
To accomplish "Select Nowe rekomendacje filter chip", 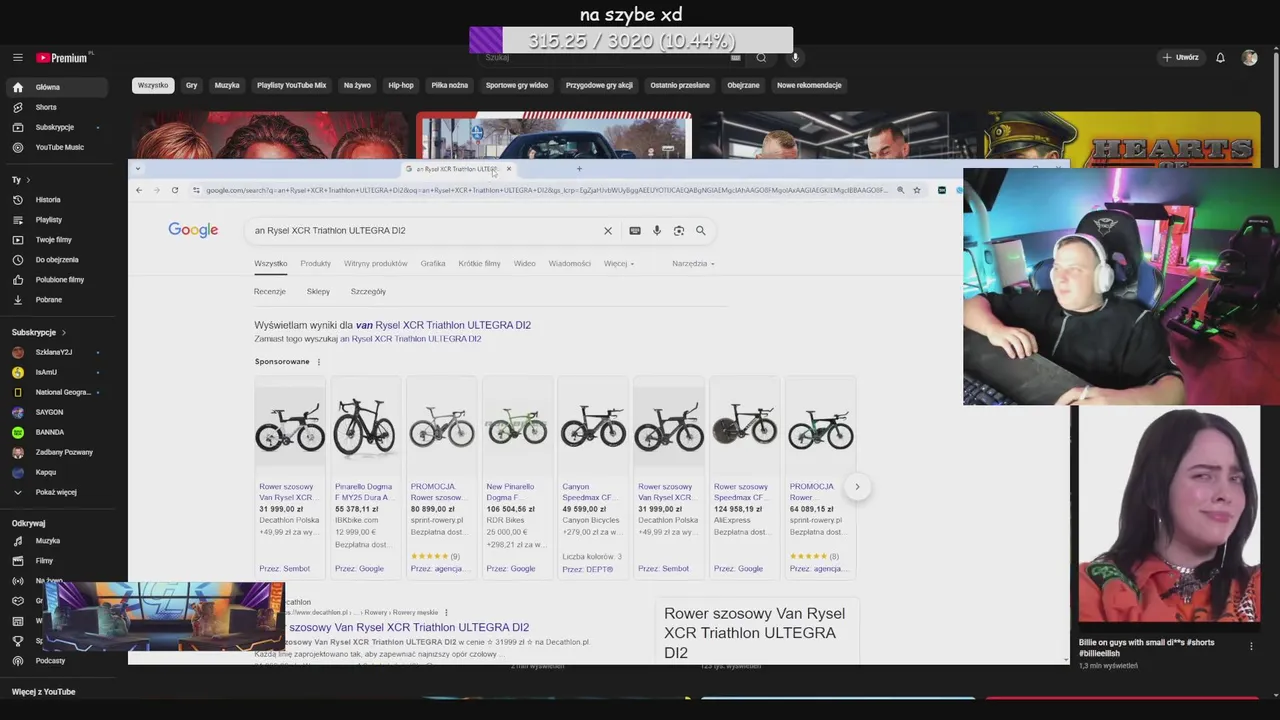I will (x=809, y=85).
